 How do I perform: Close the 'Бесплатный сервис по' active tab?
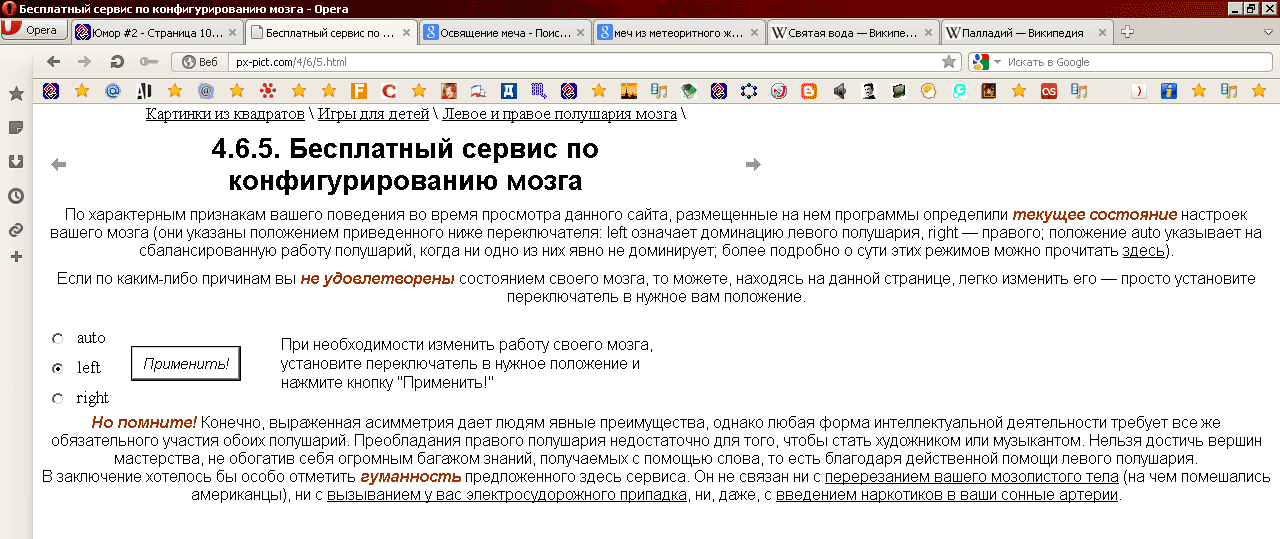point(406,32)
